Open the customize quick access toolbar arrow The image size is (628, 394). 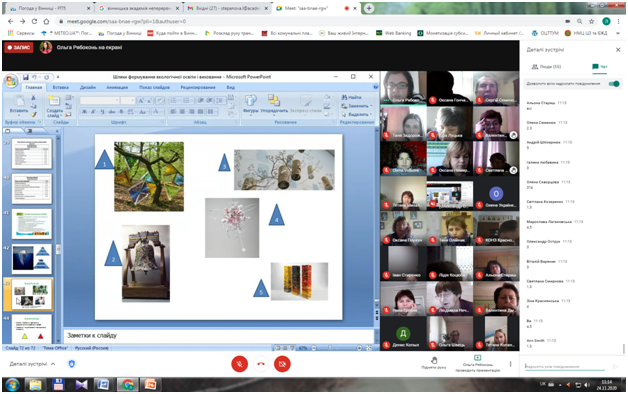point(58,77)
